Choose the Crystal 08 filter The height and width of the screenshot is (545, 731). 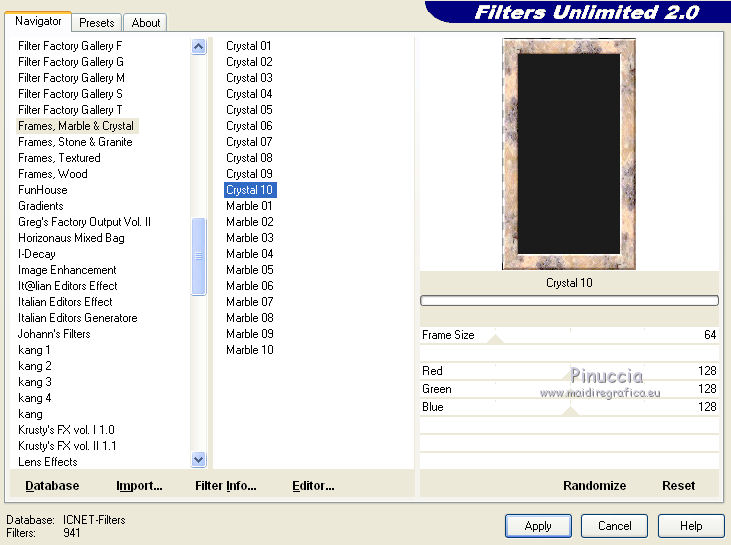(x=249, y=158)
